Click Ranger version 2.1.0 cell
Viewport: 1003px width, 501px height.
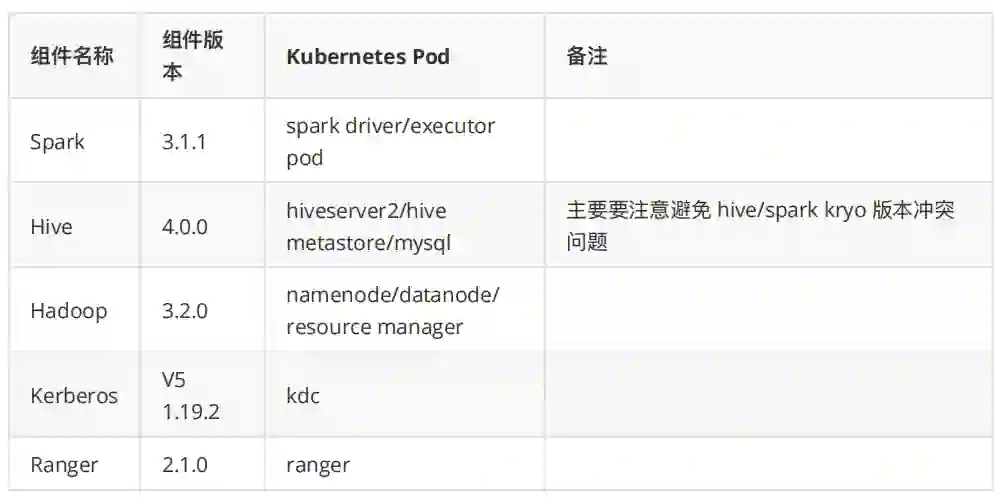[x=185, y=465]
